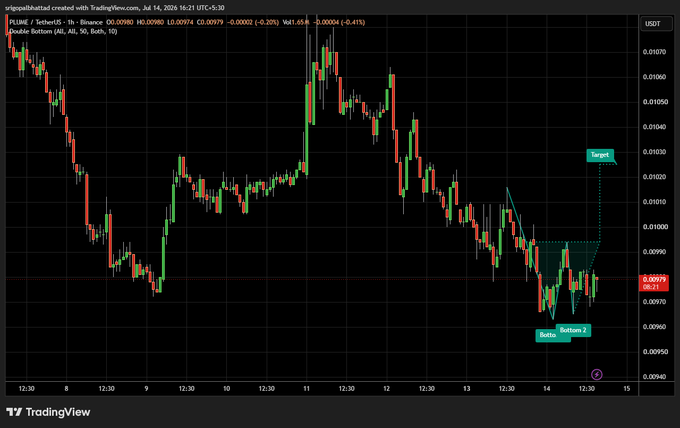The image size is (680, 428).
Task: Click the header text created with TradingView.com
Action: [x=96, y=8]
